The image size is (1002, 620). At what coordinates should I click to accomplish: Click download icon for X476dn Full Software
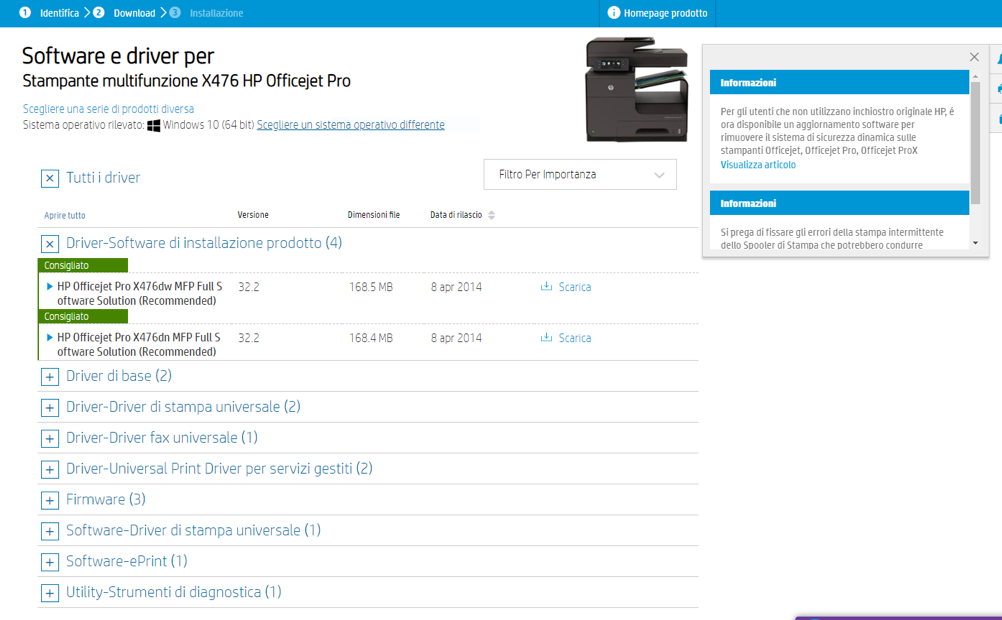click(546, 338)
